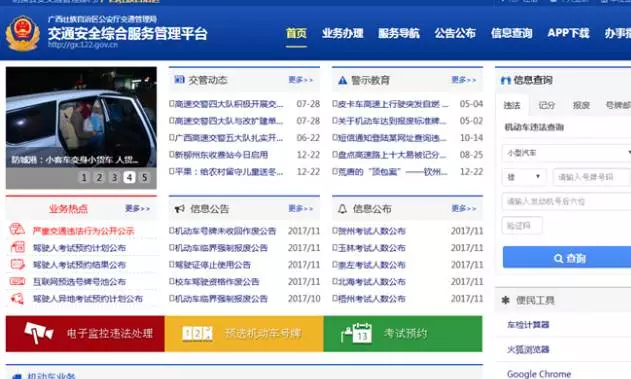Click the camera icon for 电子监控违法处理
Viewport: 631px width, 379px height.
tap(39, 333)
